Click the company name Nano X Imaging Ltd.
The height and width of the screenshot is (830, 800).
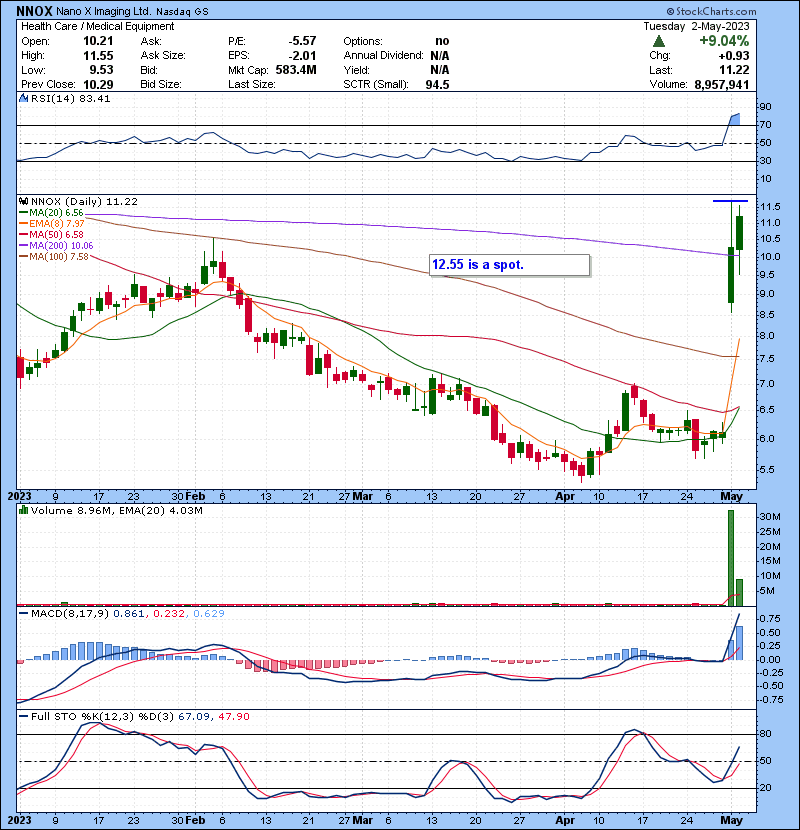pos(104,11)
